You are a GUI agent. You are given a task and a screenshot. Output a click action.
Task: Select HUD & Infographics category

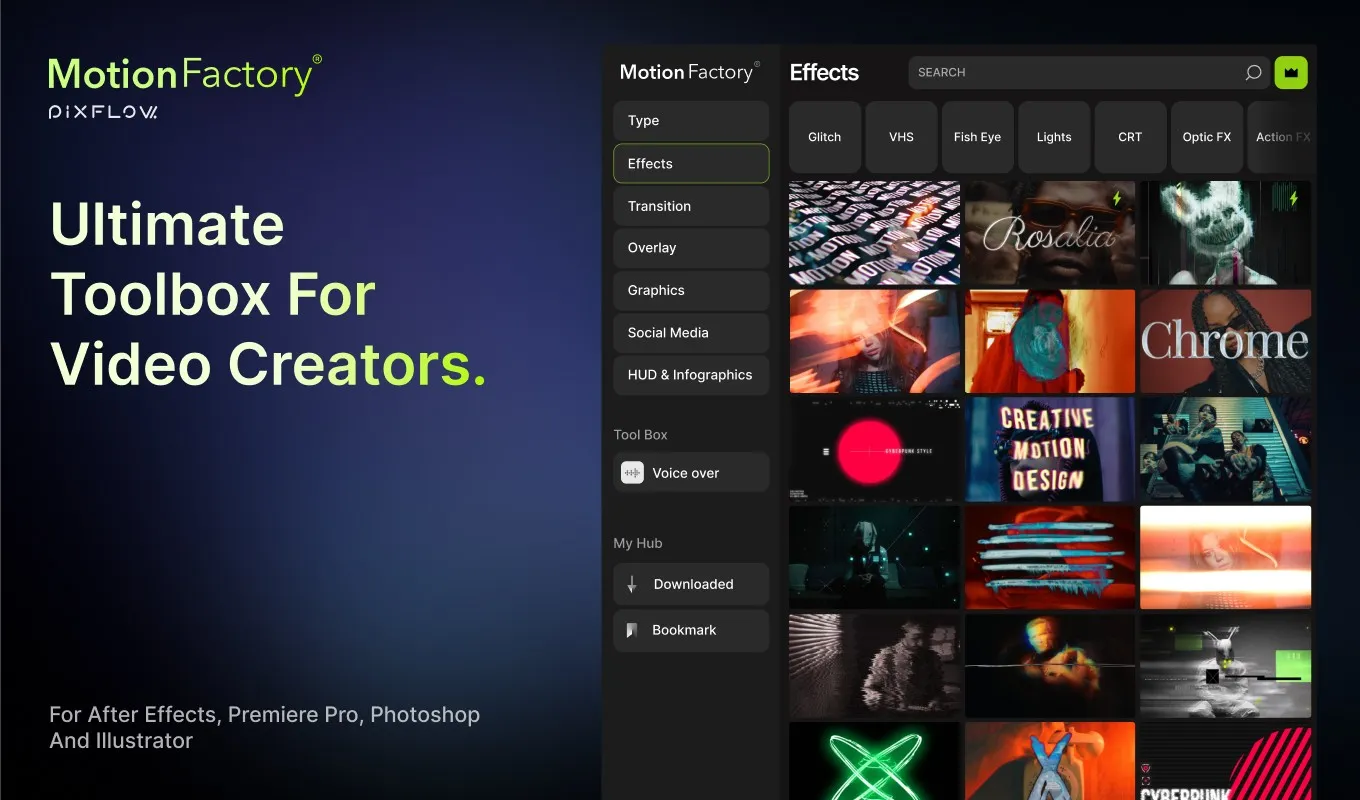pos(691,375)
